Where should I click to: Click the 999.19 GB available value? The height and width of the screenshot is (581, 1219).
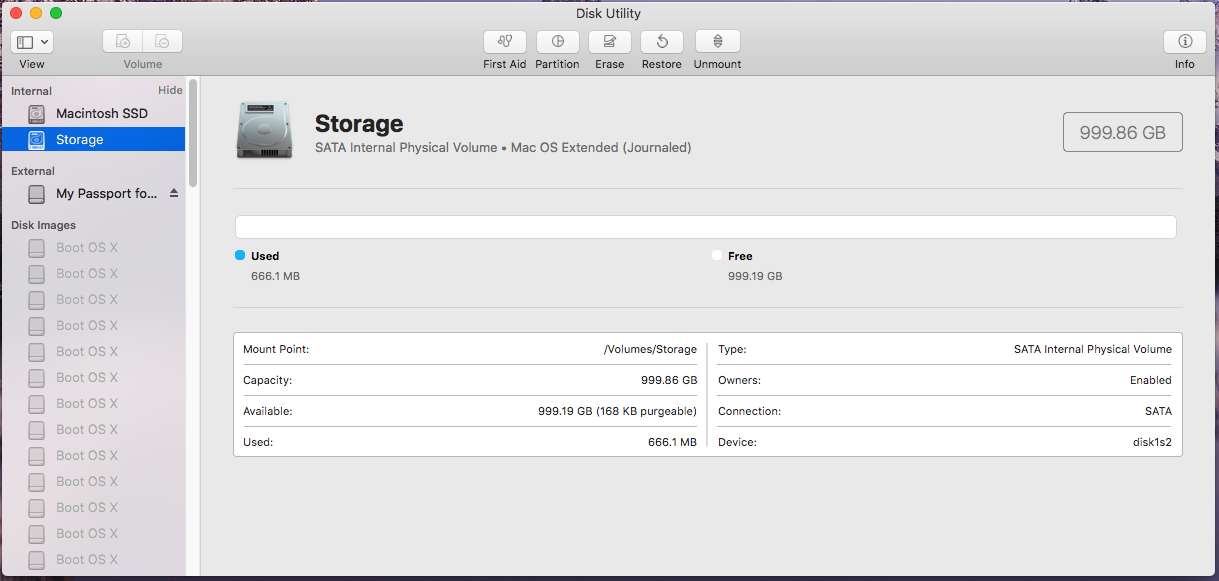(x=617, y=411)
